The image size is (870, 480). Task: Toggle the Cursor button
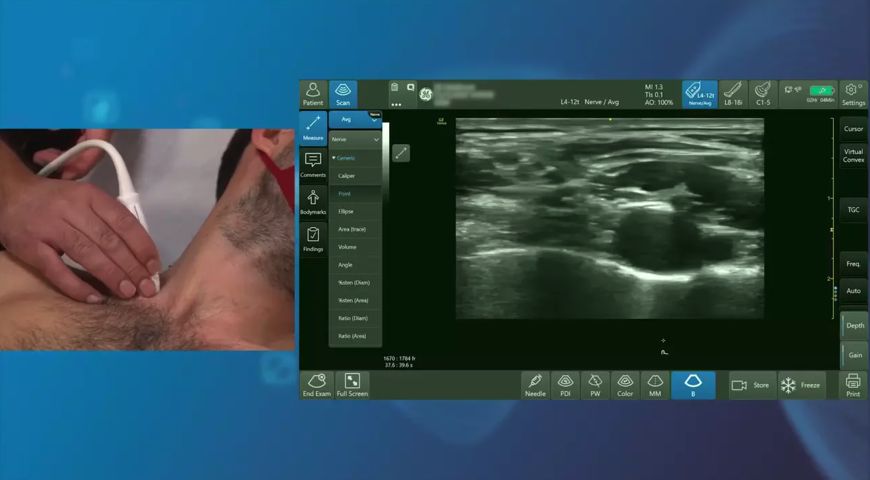click(853, 129)
